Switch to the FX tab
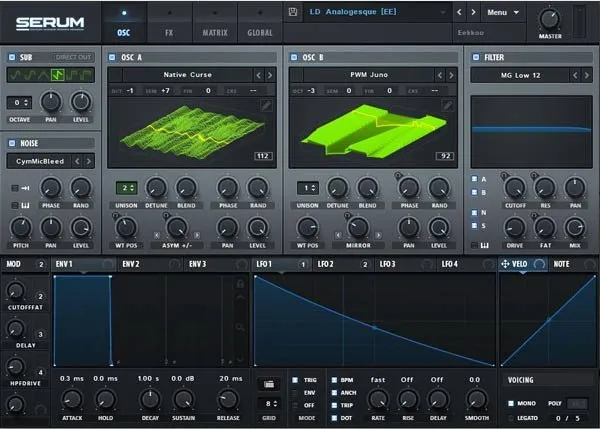Viewport: 600px width, 429px height. [x=169, y=24]
